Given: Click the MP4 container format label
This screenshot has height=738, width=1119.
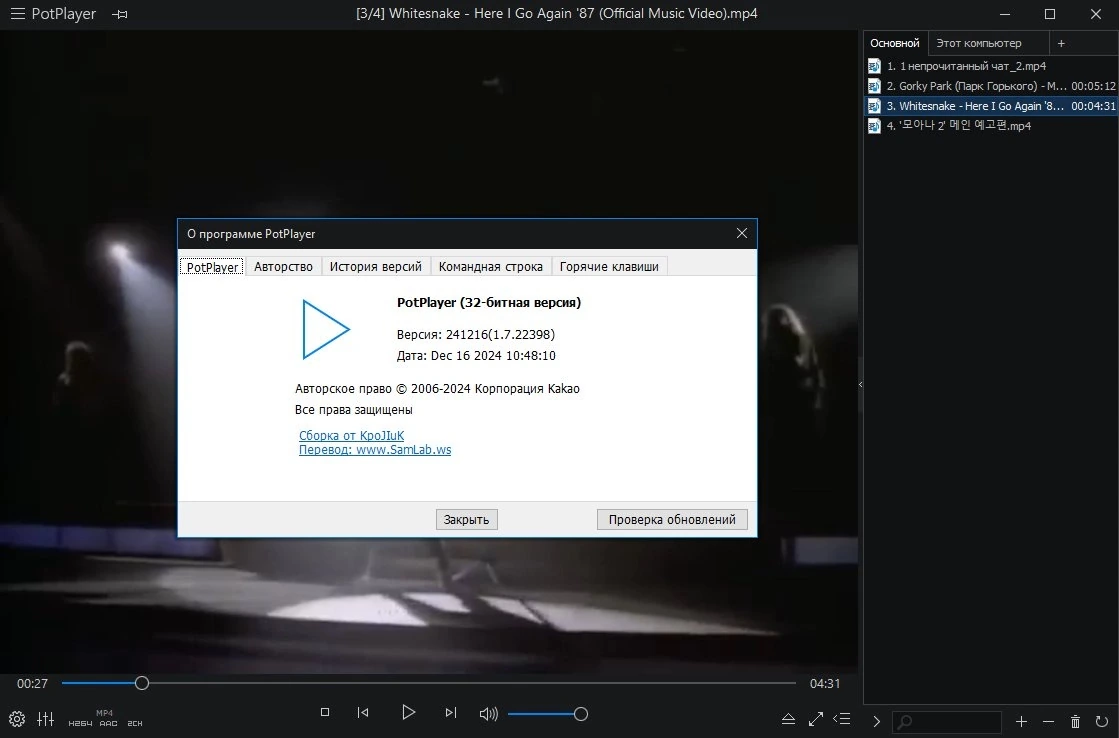Looking at the screenshot, I should (x=104, y=713).
